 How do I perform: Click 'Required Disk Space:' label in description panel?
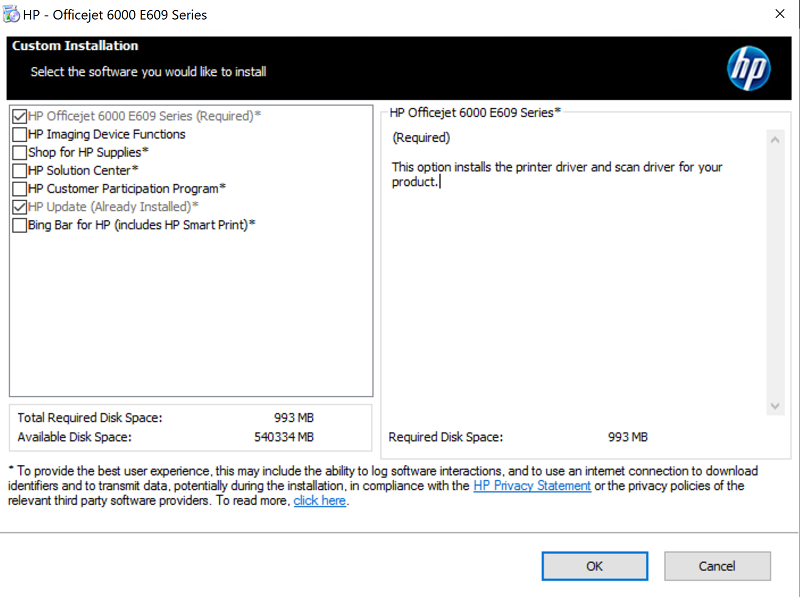click(446, 437)
